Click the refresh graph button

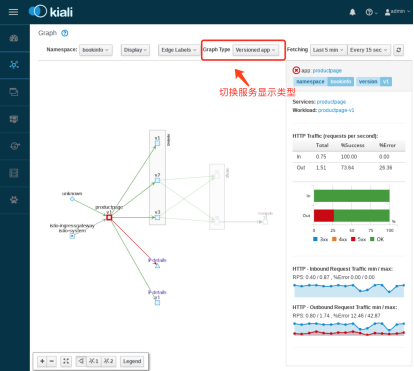point(398,50)
